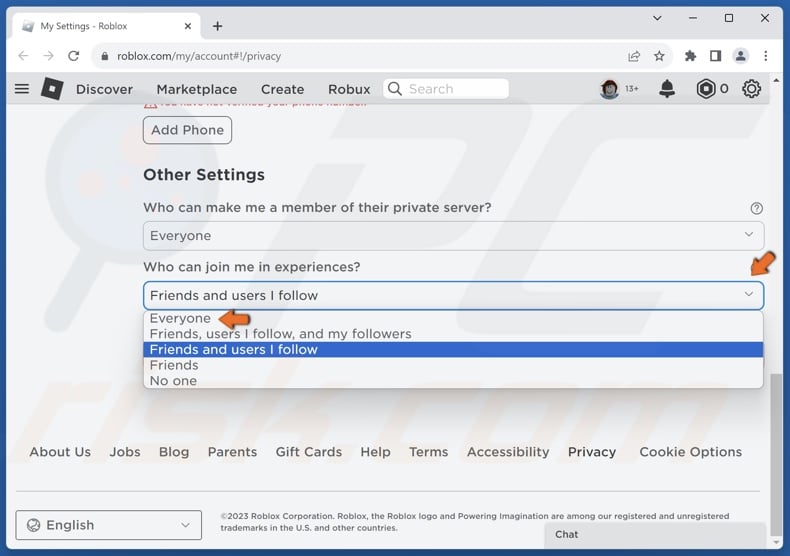790x556 pixels.
Task: Open the Robux page
Action: tap(349, 89)
